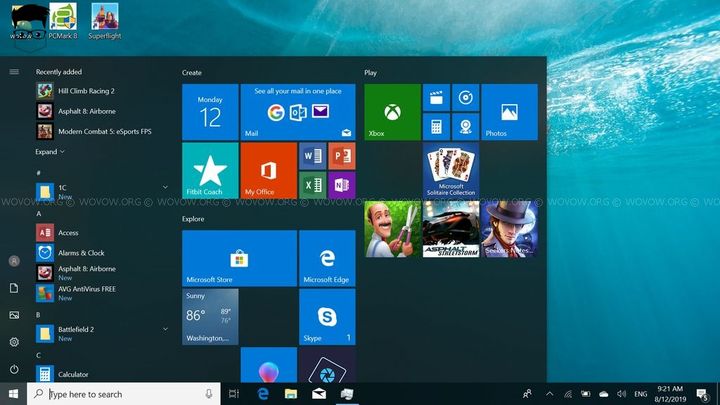Screen dimensions: 720x405
Task: Open the Fitbit Coach tile
Action: click(x=210, y=170)
